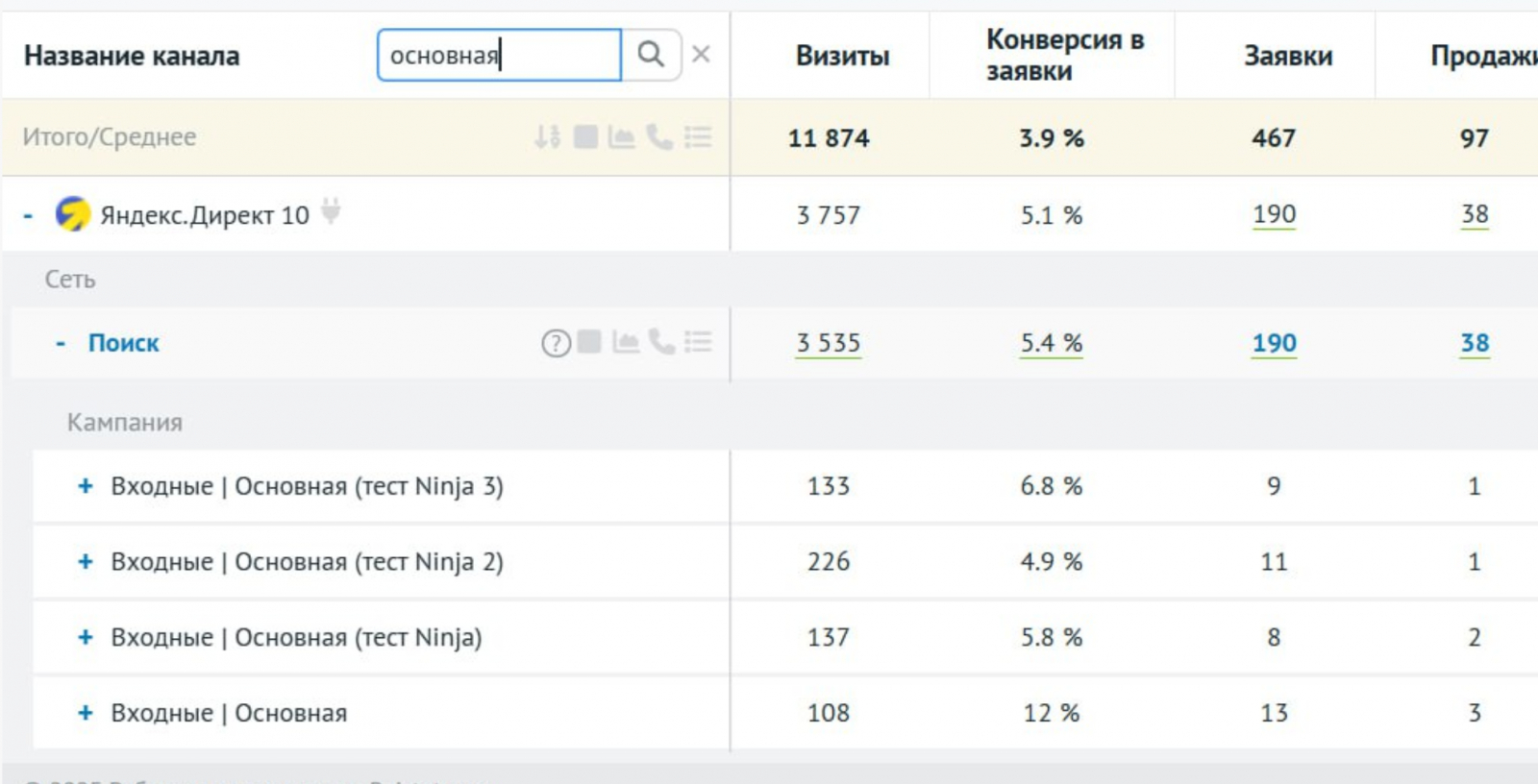1538x784 pixels.
Task: Expand campaign Основная (тест Ninja 3)
Action: pyautogui.click(x=86, y=486)
